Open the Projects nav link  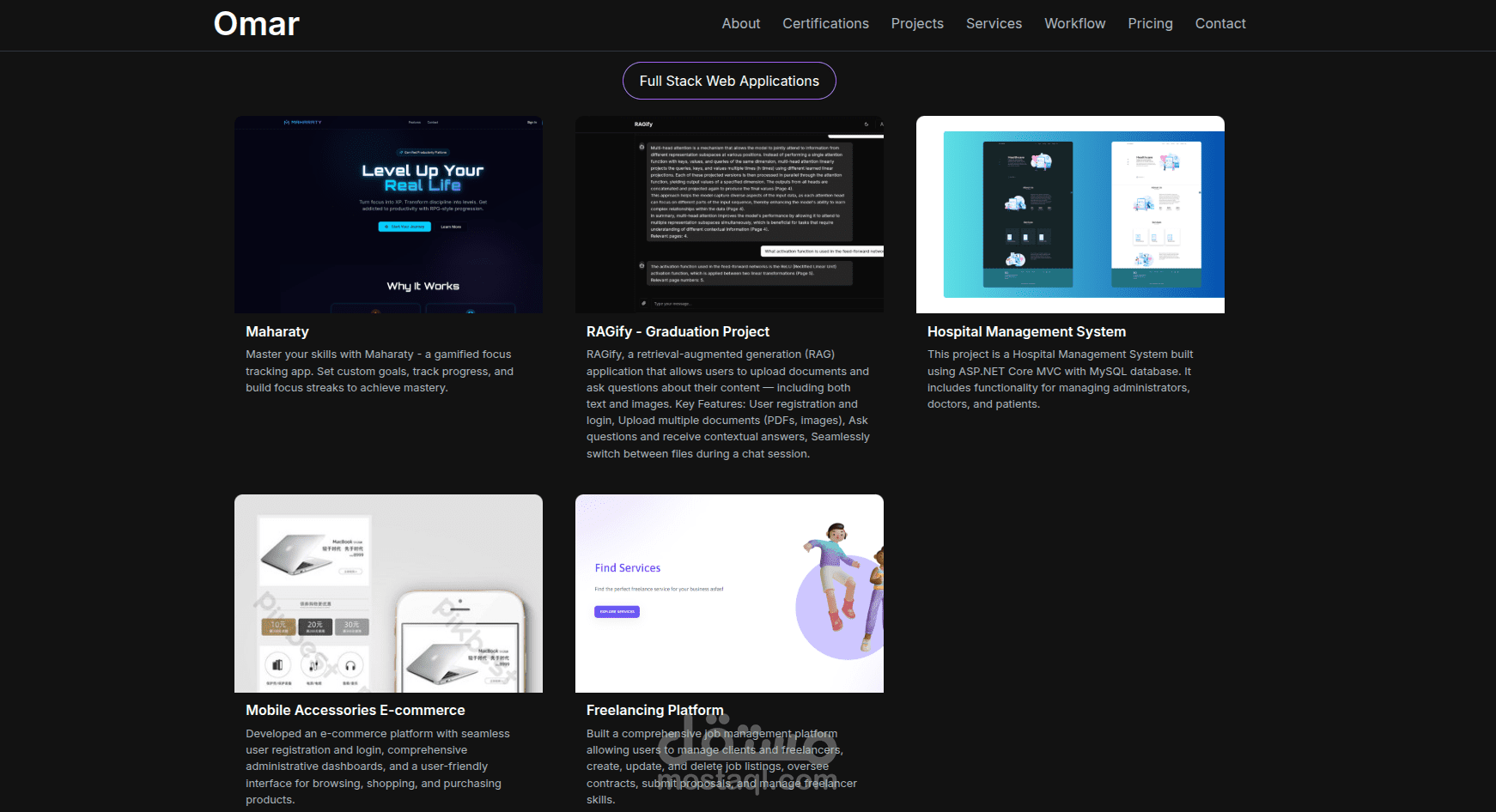(917, 23)
